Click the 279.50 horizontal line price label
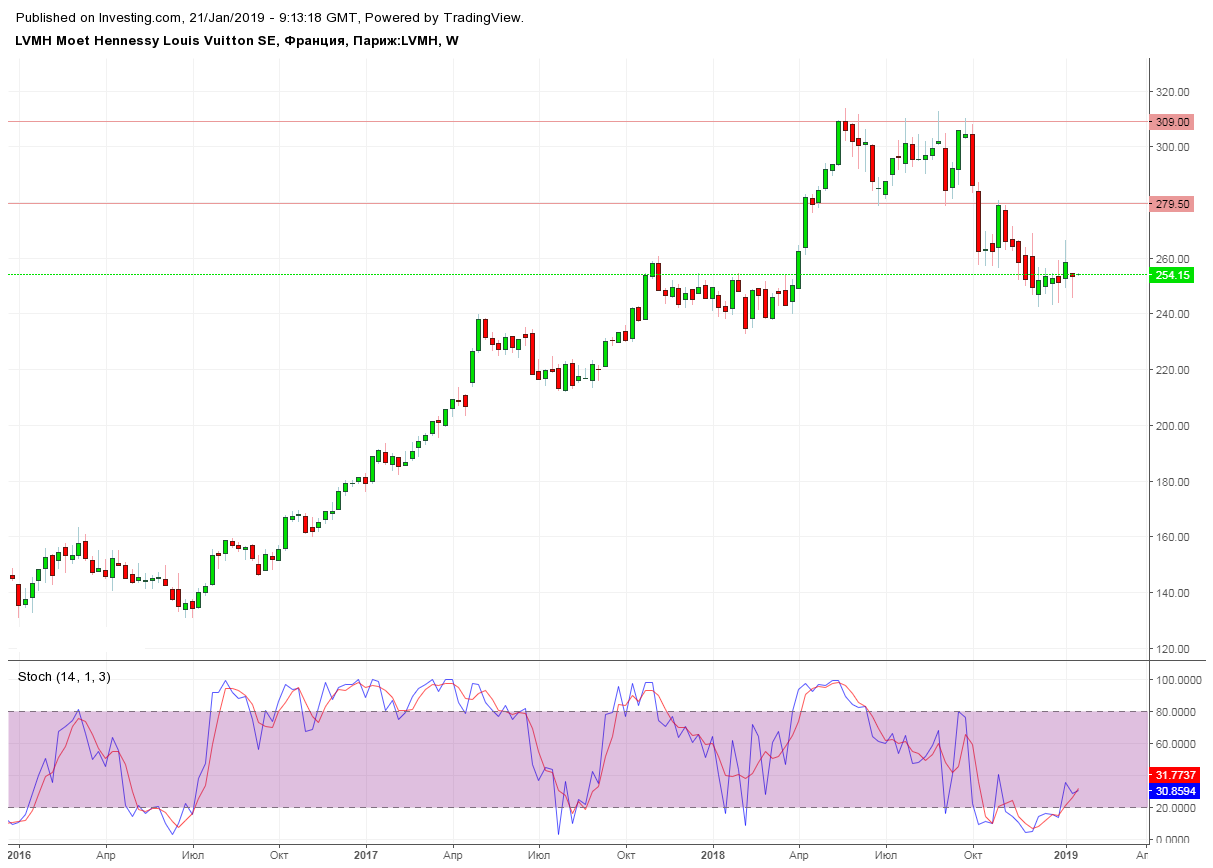 (1173, 204)
